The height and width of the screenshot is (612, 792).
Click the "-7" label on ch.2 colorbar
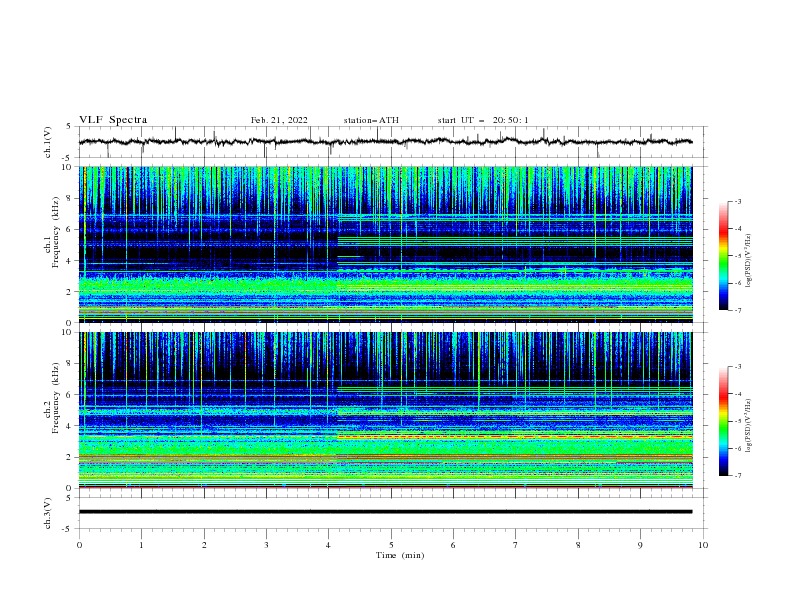click(738, 476)
